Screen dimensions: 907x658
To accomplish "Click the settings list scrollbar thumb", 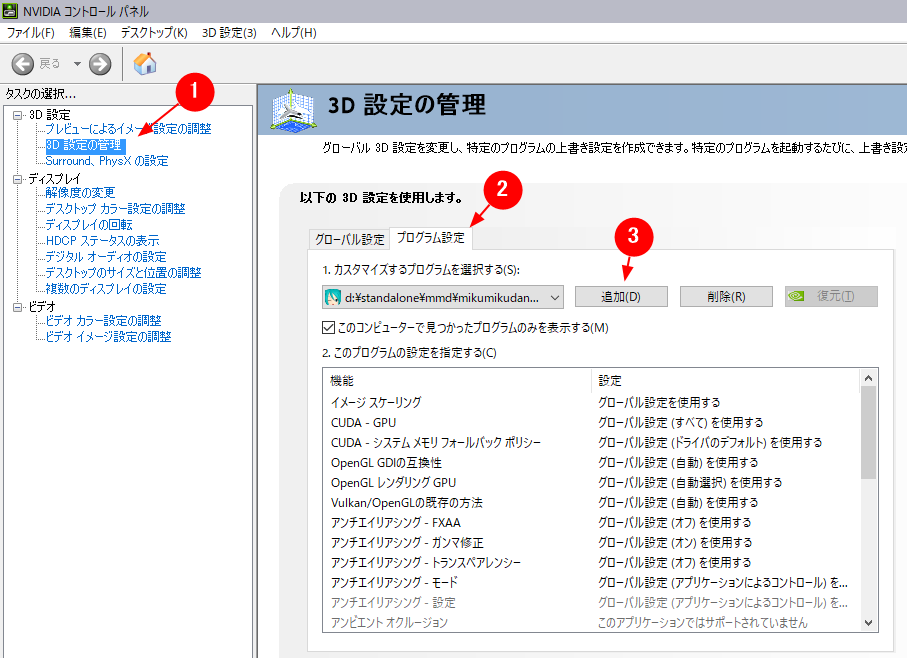I will pos(868,432).
